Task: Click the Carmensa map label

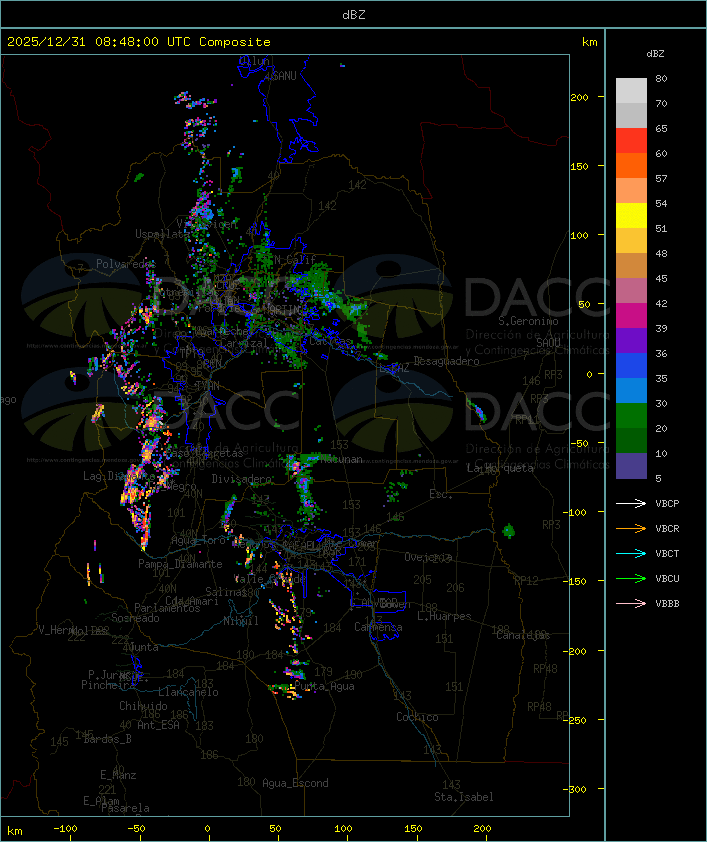Action: coord(378,627)
